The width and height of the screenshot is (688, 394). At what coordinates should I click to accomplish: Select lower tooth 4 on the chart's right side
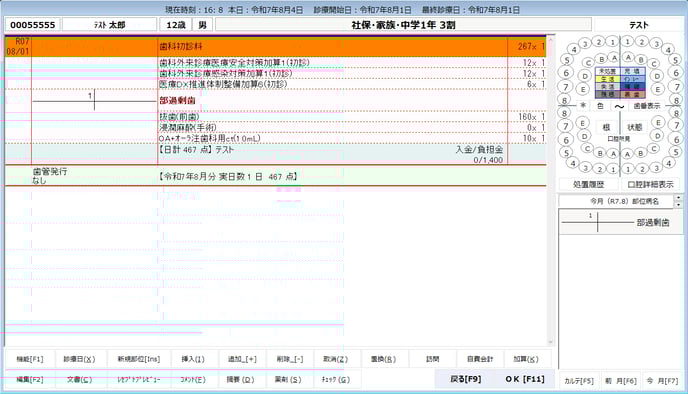click(668, 164)
